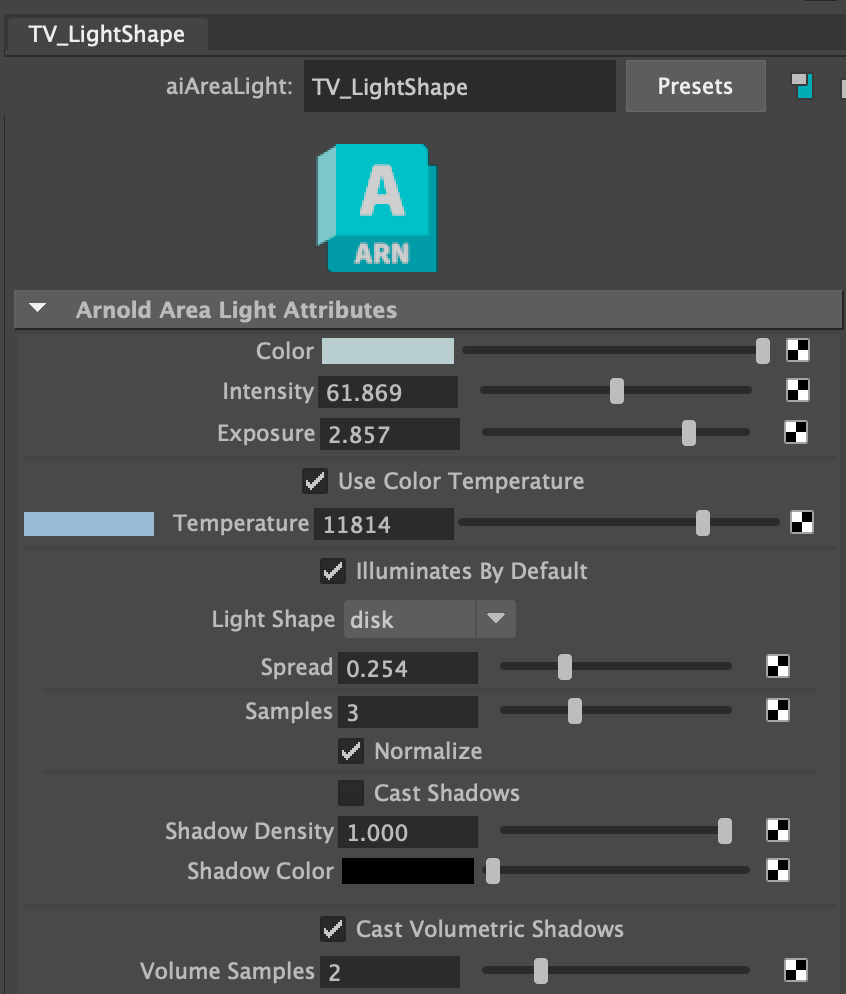Click the map button next to Spread
The width and height of the screenshot is (846, 994).
tap(777, 667)
